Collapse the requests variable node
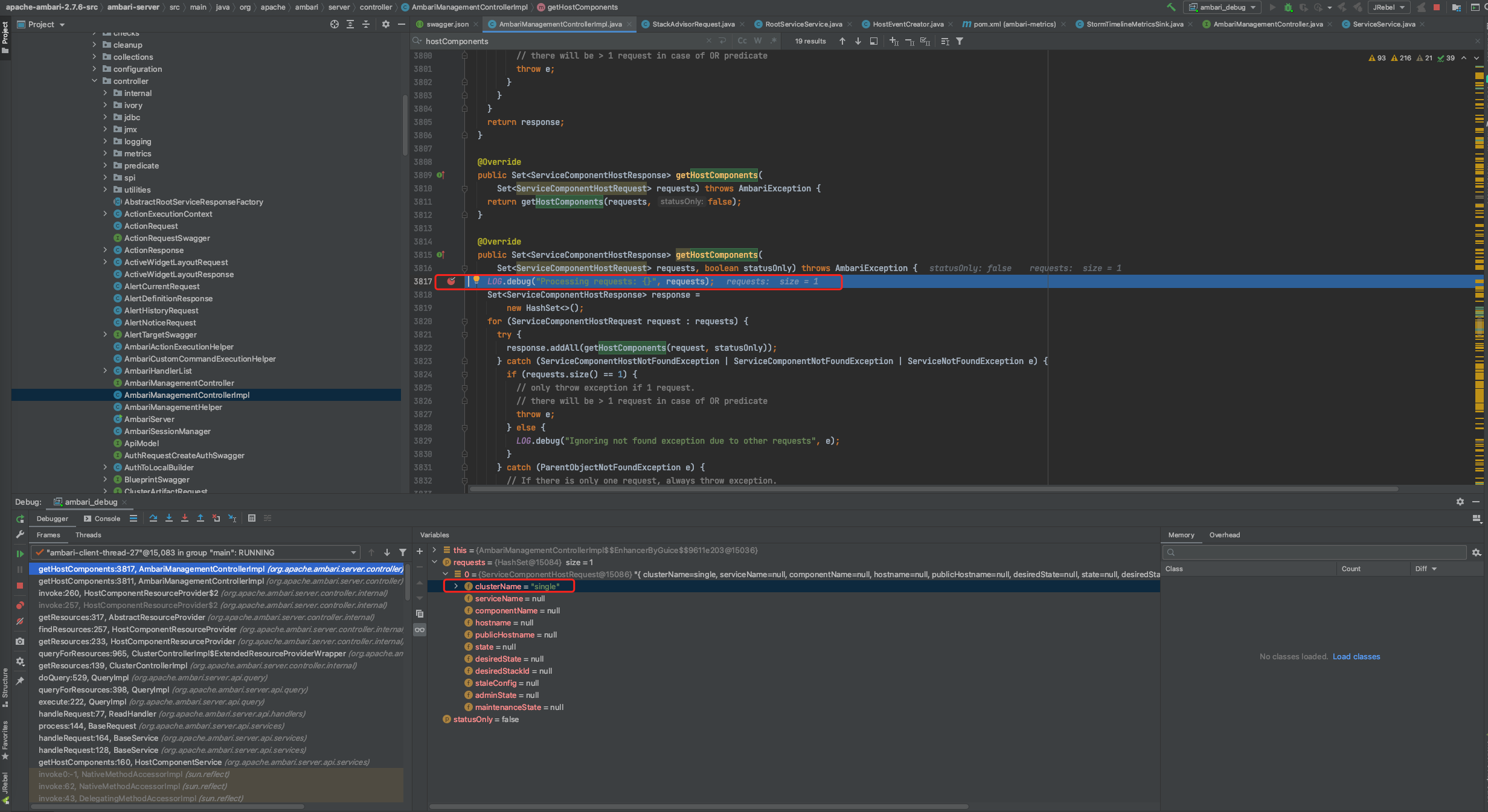The height and width of the screenshot is (812, 1488). (434, 562)
